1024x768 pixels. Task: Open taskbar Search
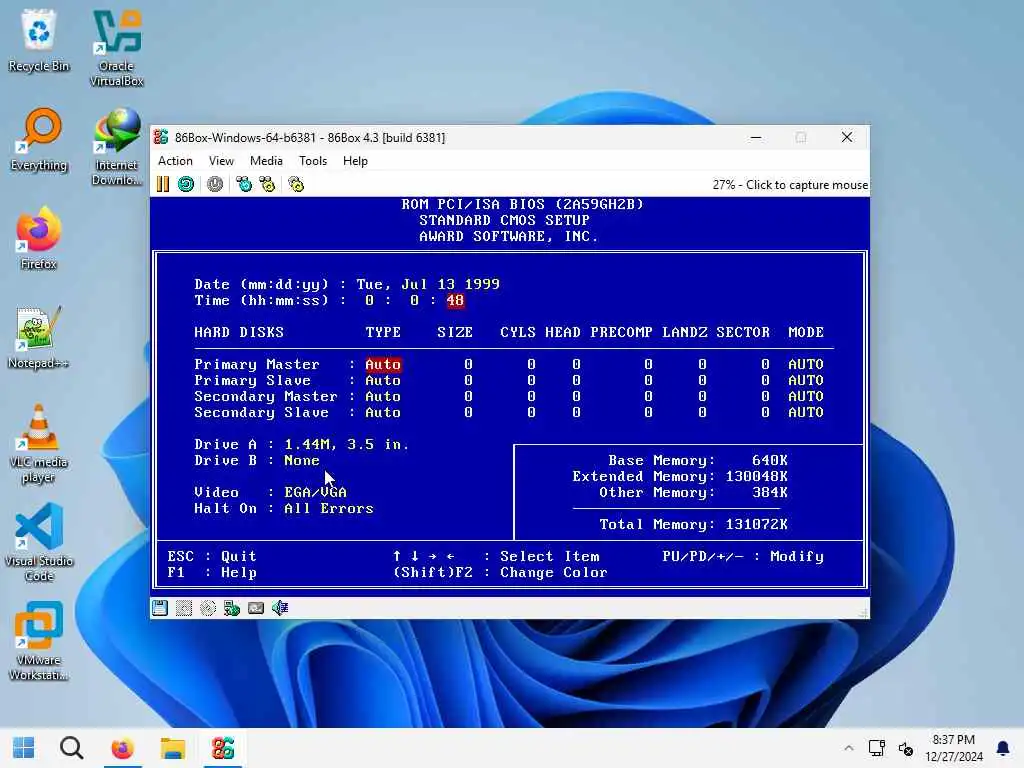[72, 748]
